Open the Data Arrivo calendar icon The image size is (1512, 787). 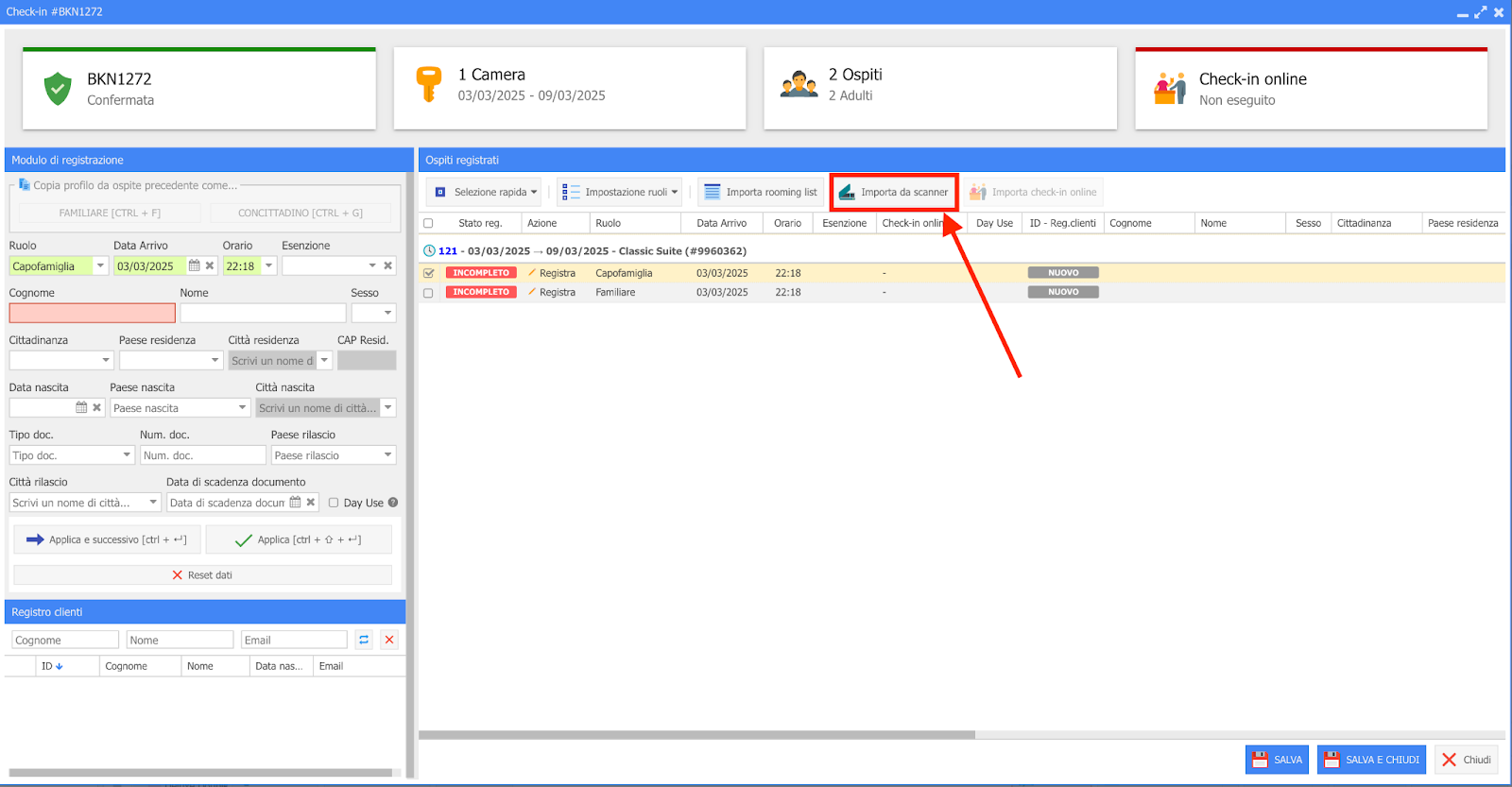tap(195, 266)
